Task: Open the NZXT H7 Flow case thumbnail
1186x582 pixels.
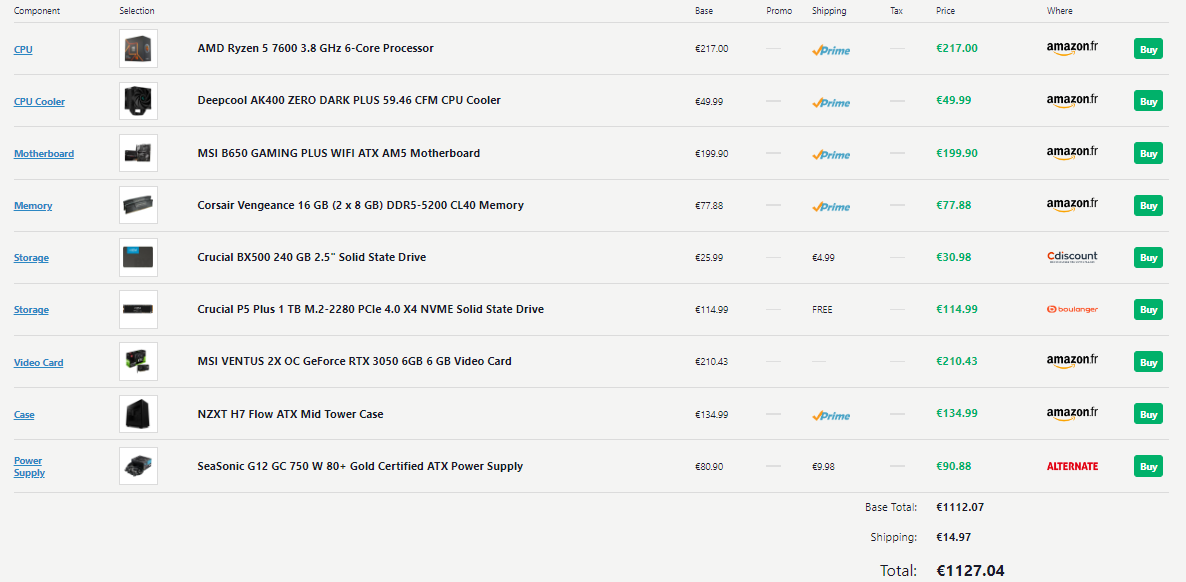Action: point(138,414)
